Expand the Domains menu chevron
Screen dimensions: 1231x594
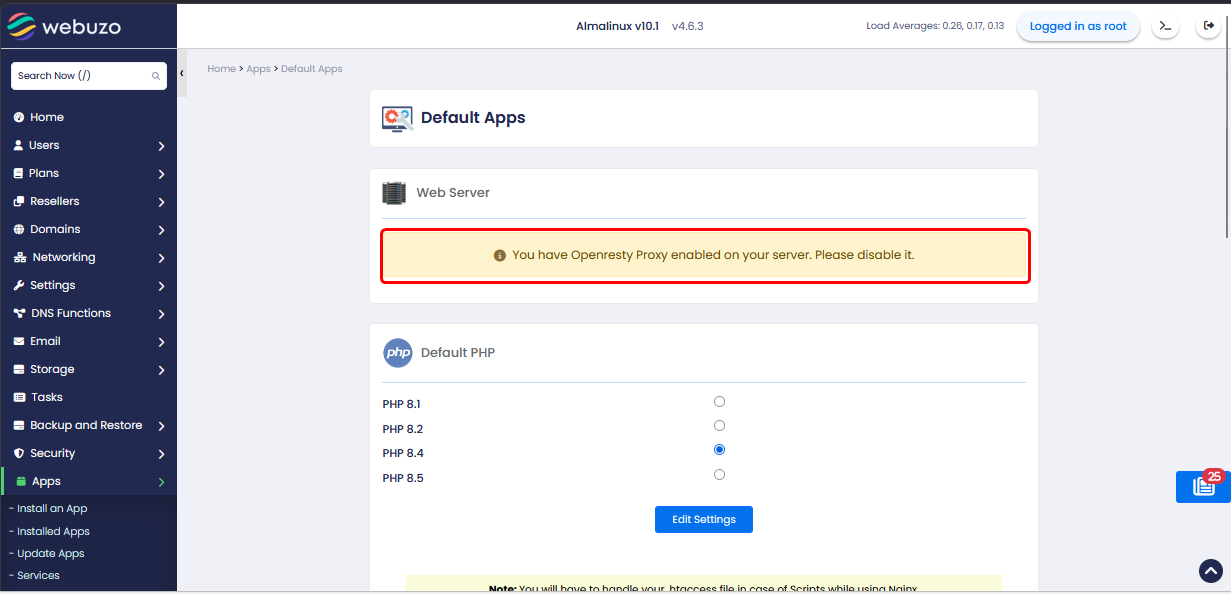(x=161, y=230)
